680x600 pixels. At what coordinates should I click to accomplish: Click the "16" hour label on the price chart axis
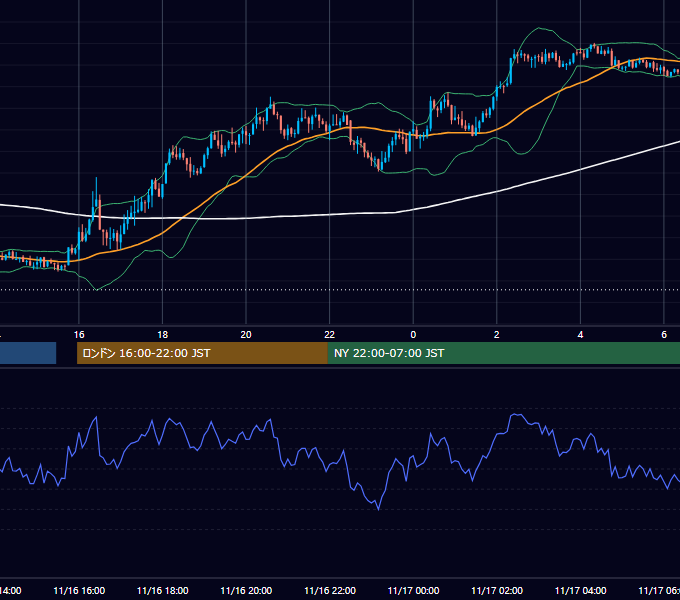pos(79,335)
